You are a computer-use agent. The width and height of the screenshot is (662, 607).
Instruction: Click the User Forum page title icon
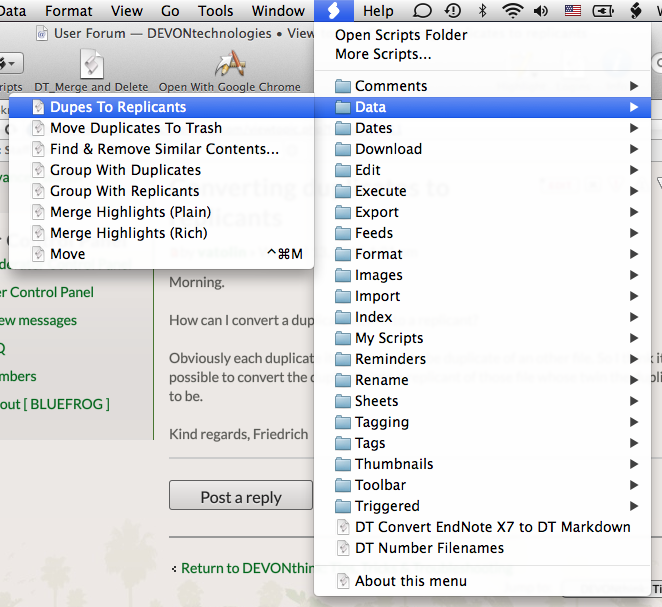pyautogui.click(x=42, y=34)
